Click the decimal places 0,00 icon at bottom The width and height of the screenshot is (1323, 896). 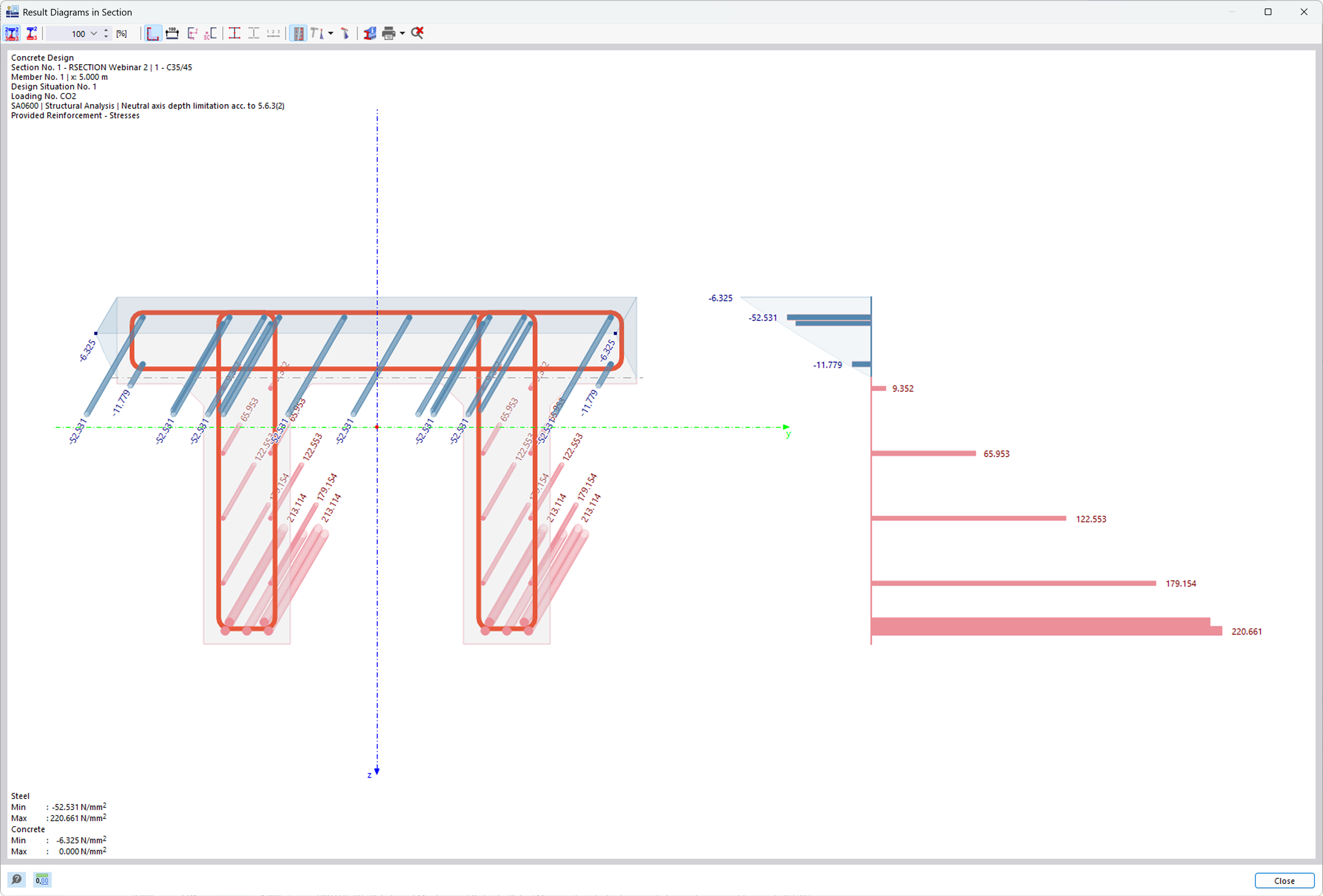coord(42,880)
